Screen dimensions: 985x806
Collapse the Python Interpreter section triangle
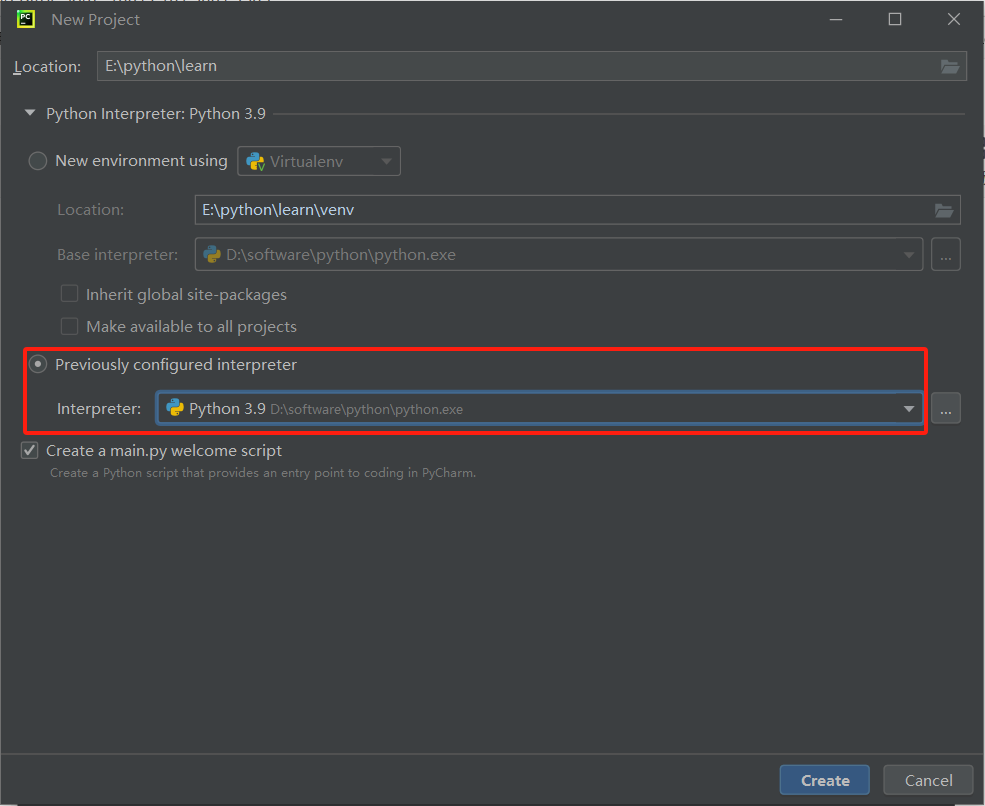tap(30, 113)
